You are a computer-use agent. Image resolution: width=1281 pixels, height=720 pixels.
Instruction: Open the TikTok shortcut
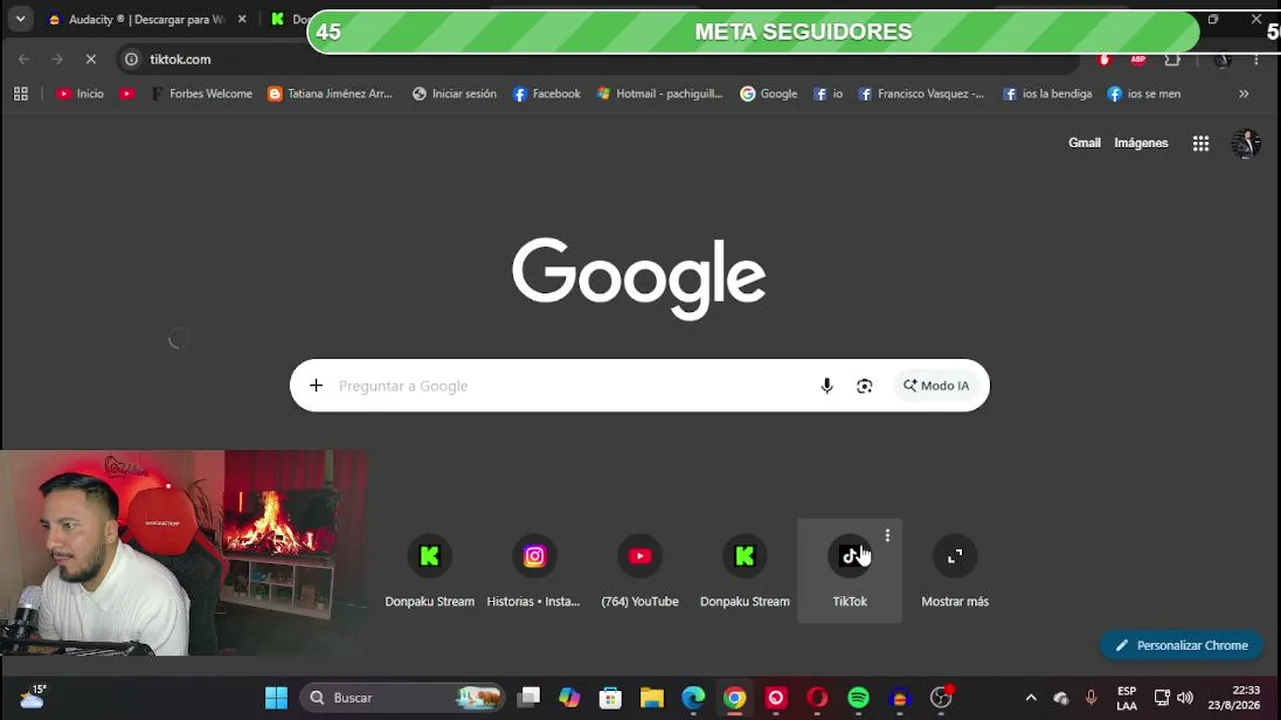tap(850, 571)
